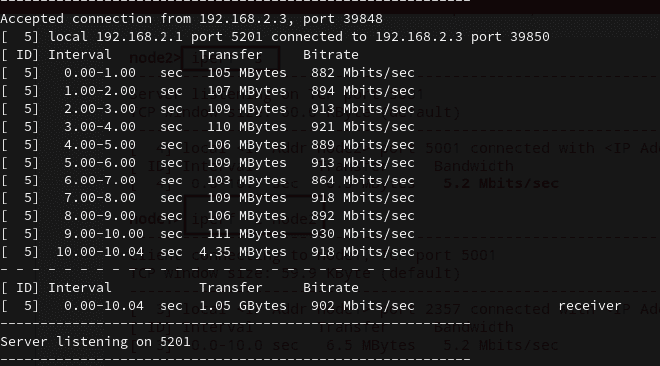Click the 111 MBytes transfer value
660x366 pixels.
[x=247, y=234]
